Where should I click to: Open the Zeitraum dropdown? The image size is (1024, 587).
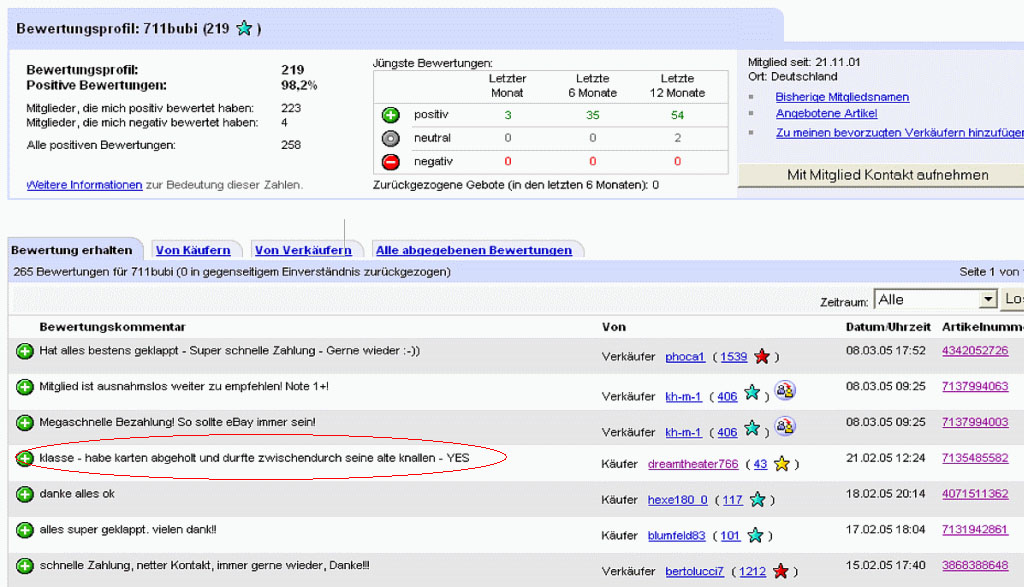point(988,300)
